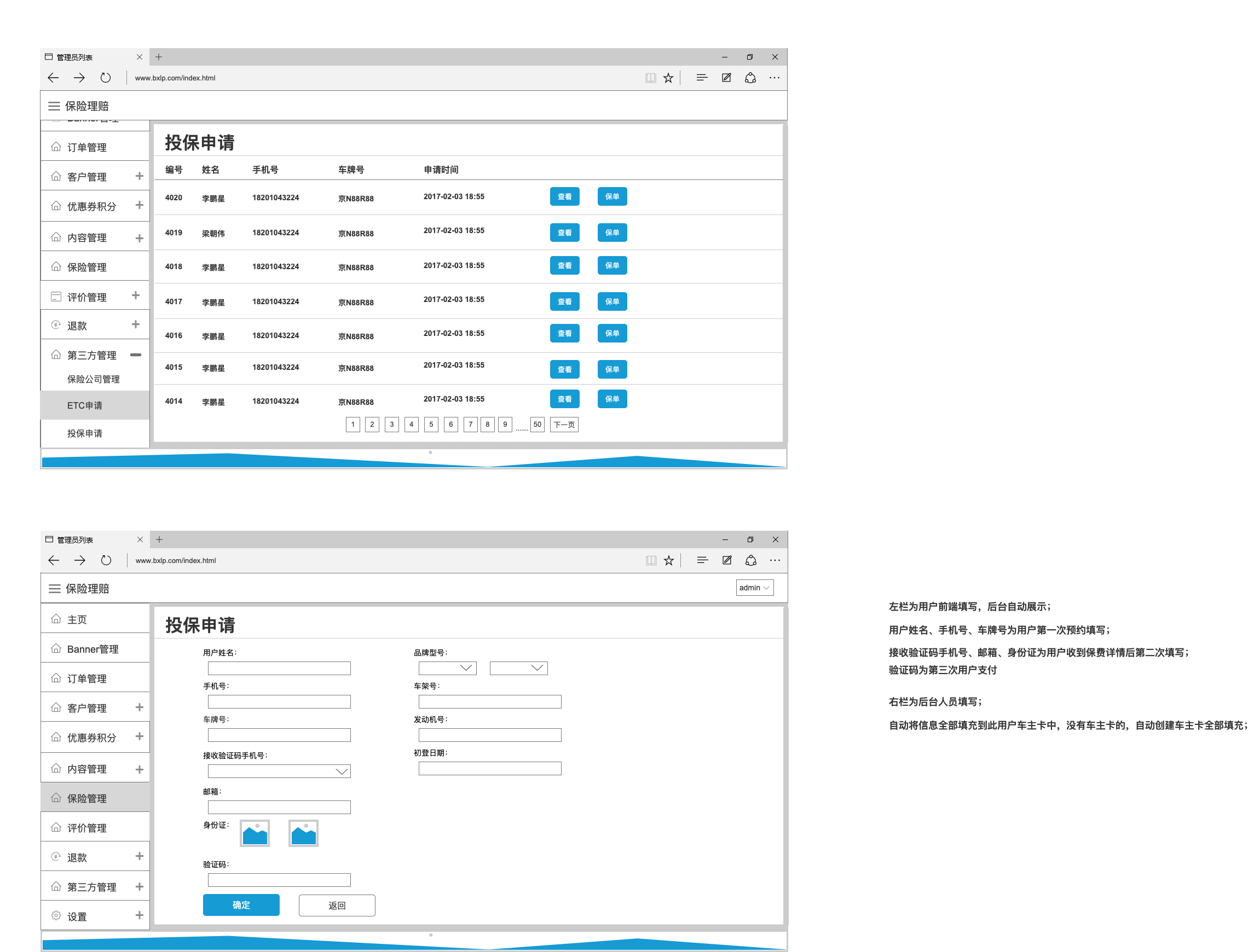
Task: Go to page 5 in pagination
Action: pos(431,425)
